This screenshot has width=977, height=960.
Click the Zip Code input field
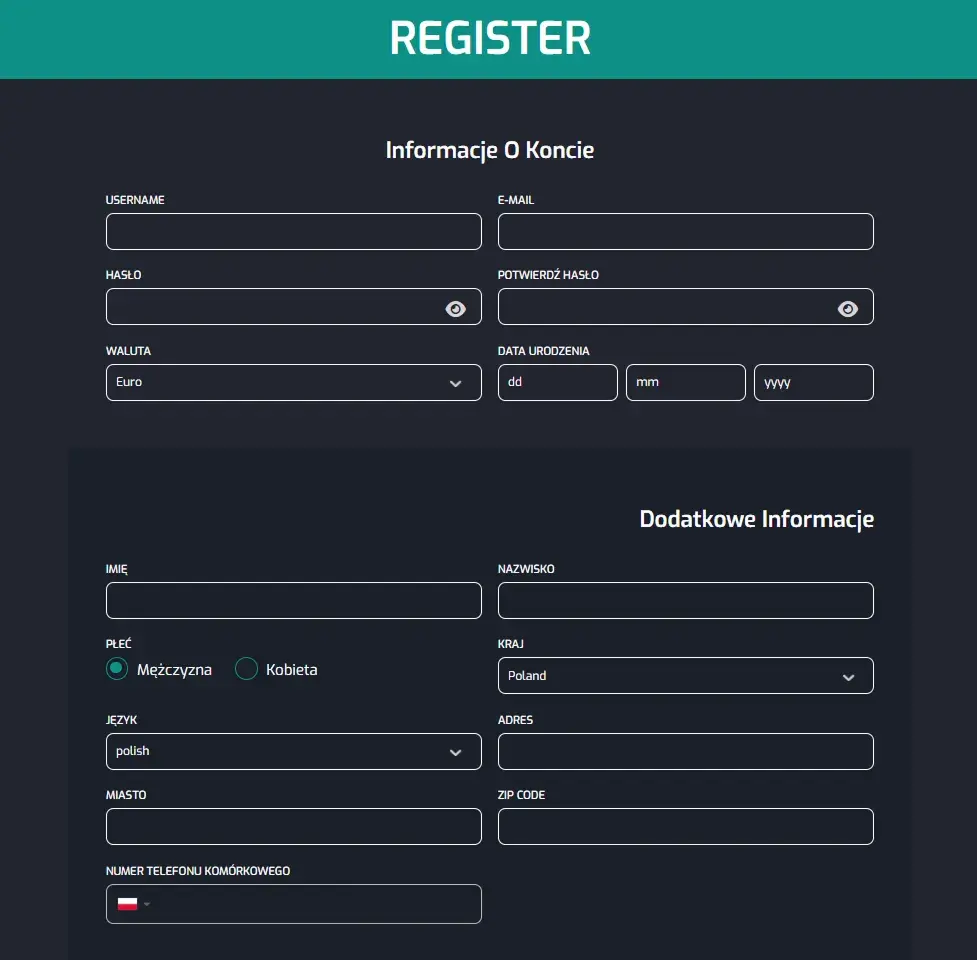tap(685, 827)
